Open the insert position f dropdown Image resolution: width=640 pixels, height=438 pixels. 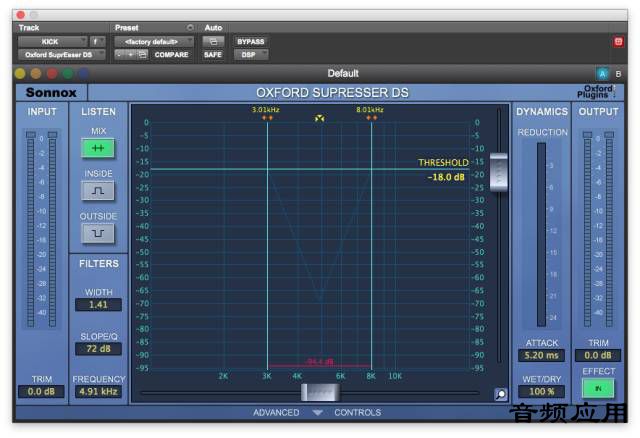[97, 42]
